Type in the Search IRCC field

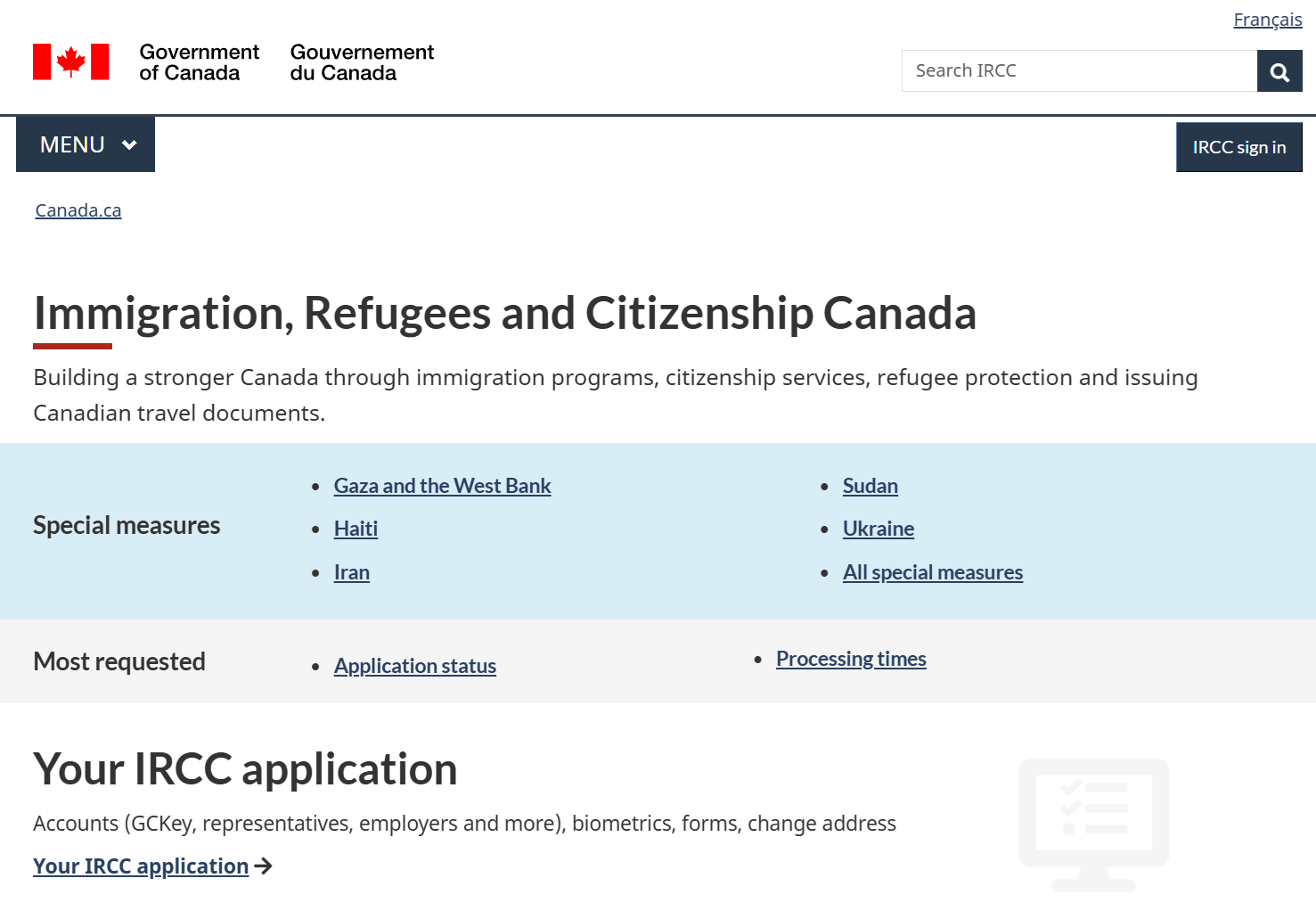tap(1079, 71)
